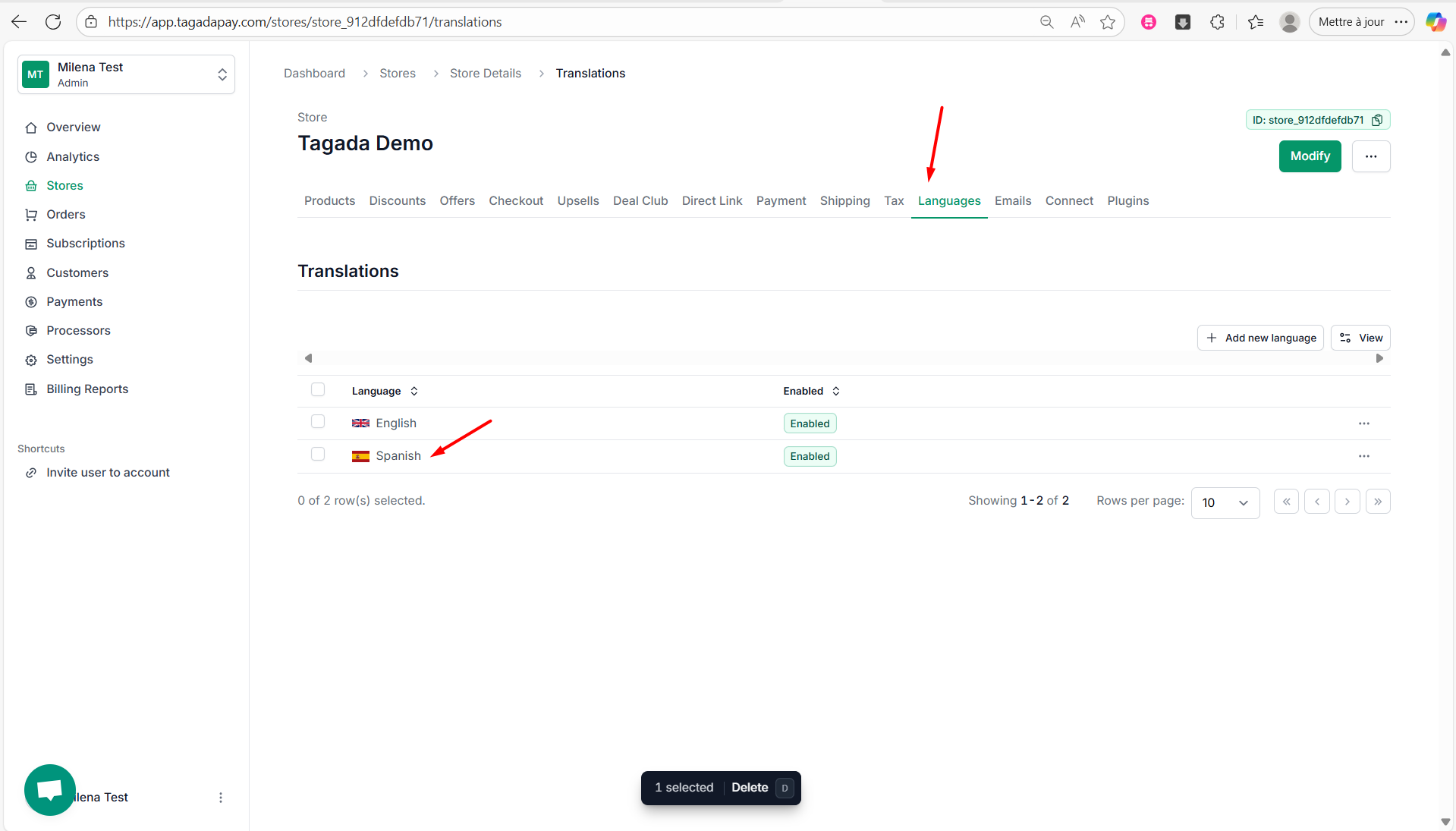Check the Spanish row checkbox

click(318, 455)
